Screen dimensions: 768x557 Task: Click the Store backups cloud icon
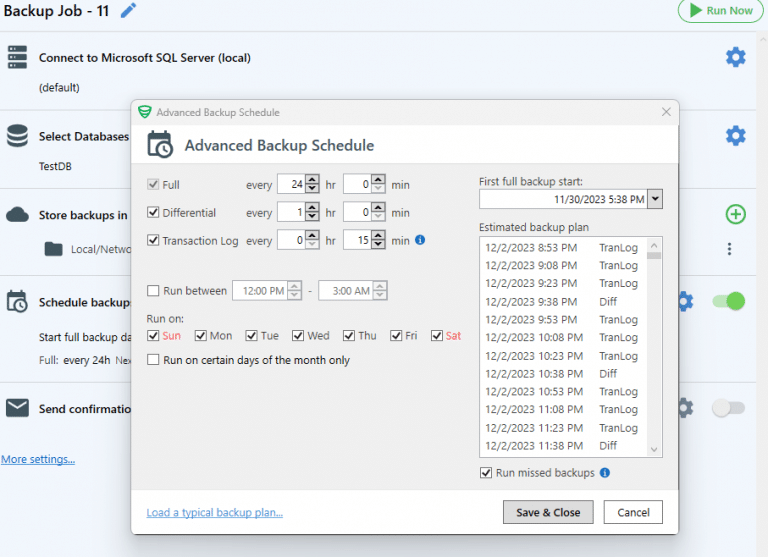tap(17, 214)
